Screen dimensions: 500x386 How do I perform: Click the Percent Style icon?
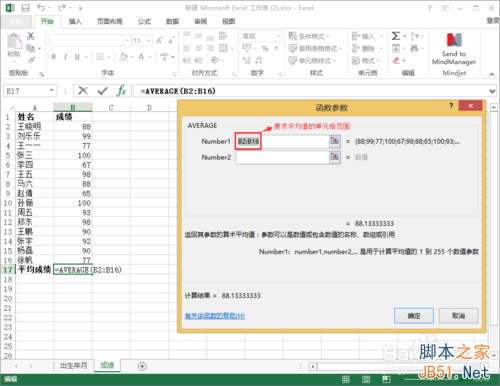click(x=265, y=49)
